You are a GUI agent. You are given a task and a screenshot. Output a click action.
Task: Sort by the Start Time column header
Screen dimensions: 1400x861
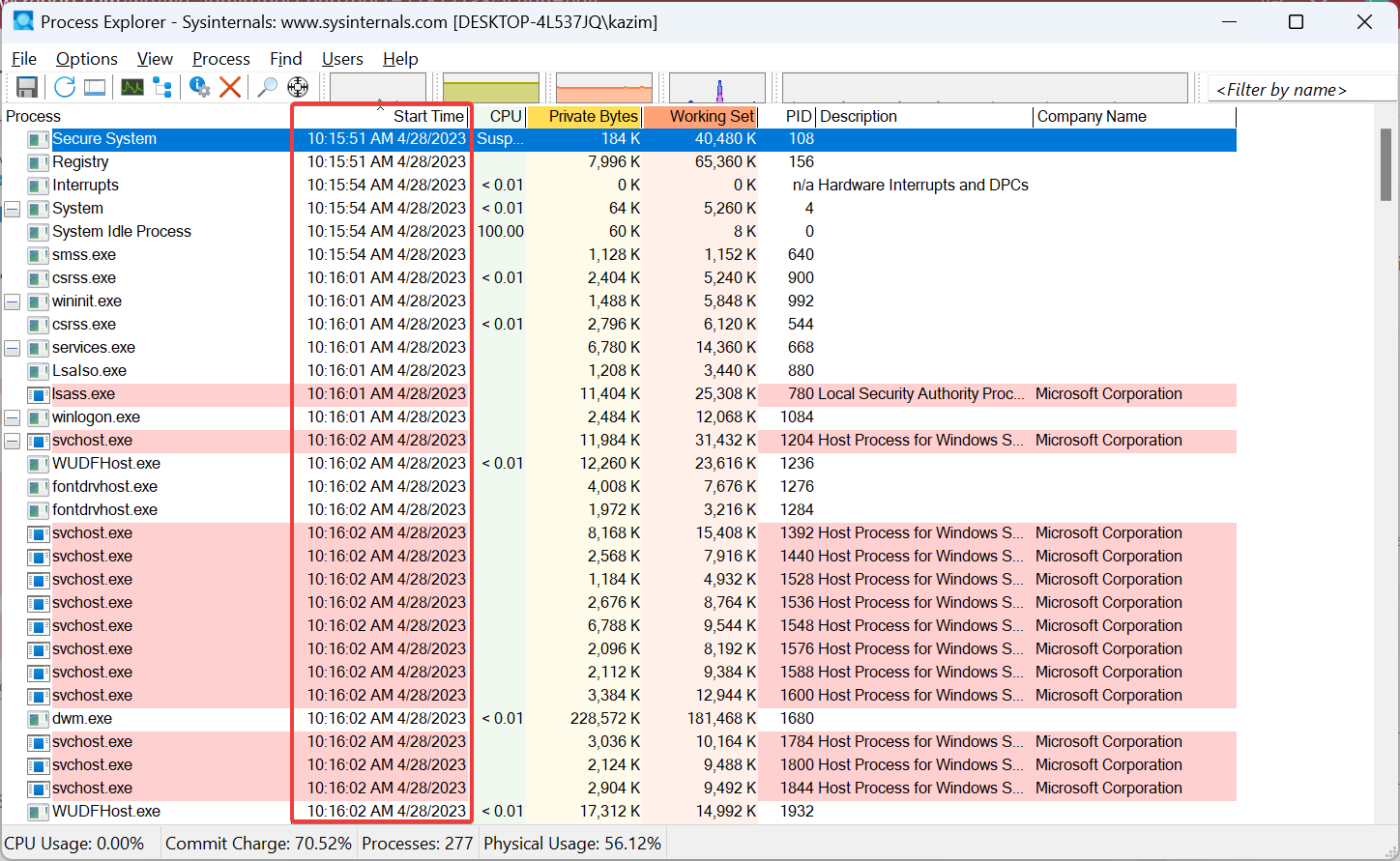(x=382, y=116)
